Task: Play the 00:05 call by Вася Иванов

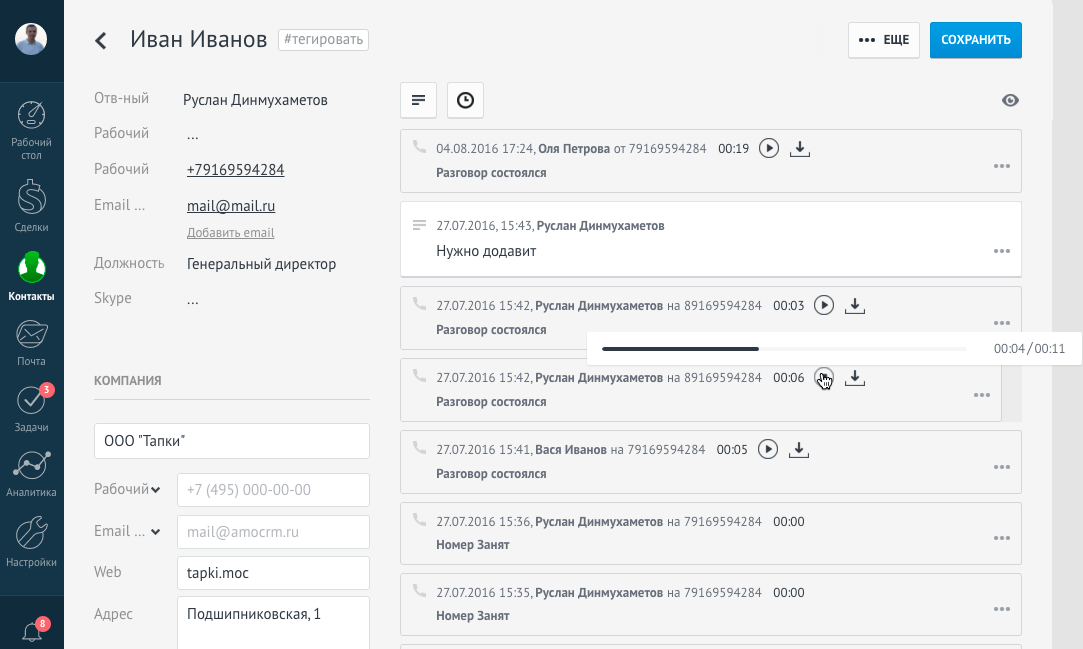Action: point(768,449)
